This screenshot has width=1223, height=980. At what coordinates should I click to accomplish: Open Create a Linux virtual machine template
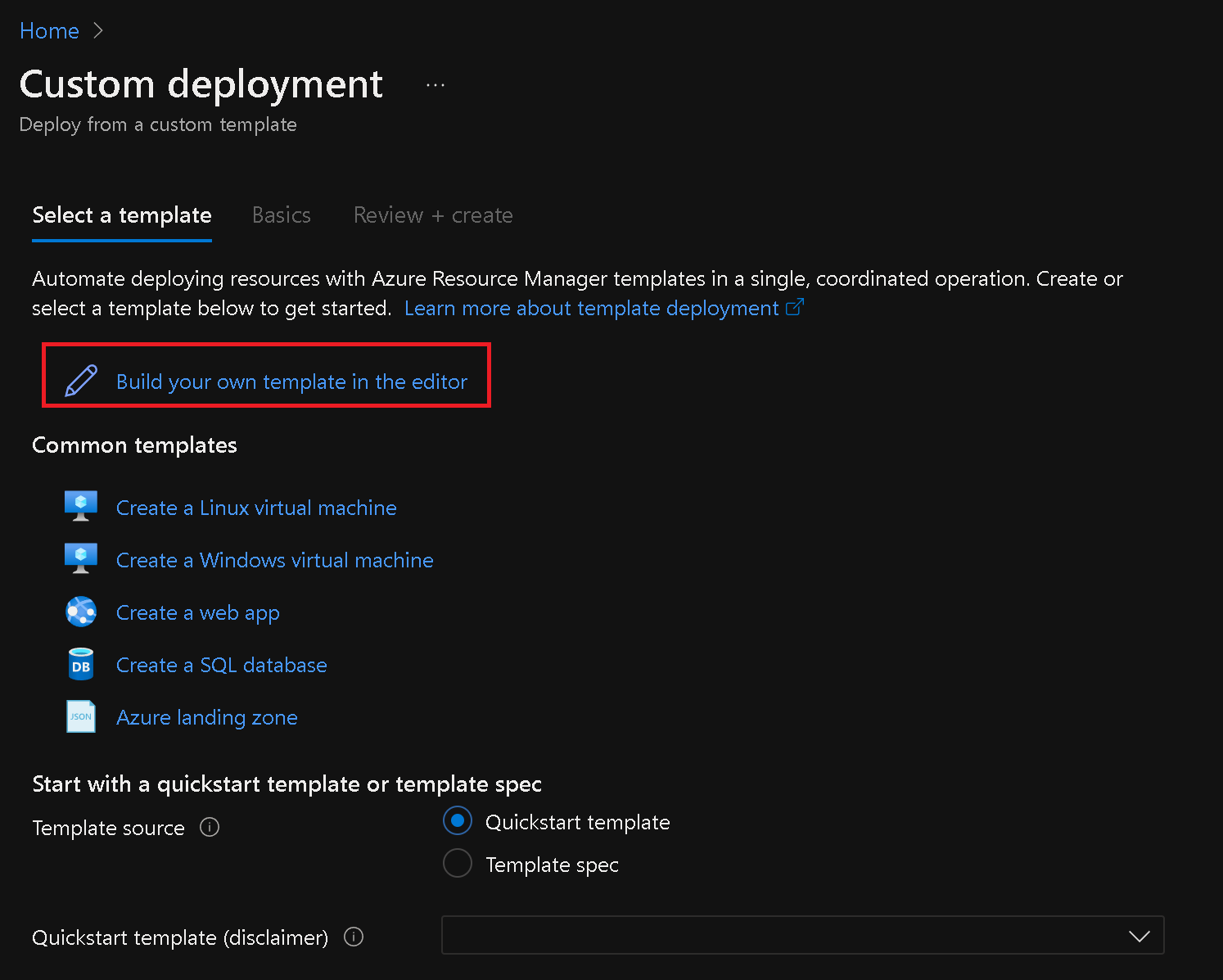point(256,508)
